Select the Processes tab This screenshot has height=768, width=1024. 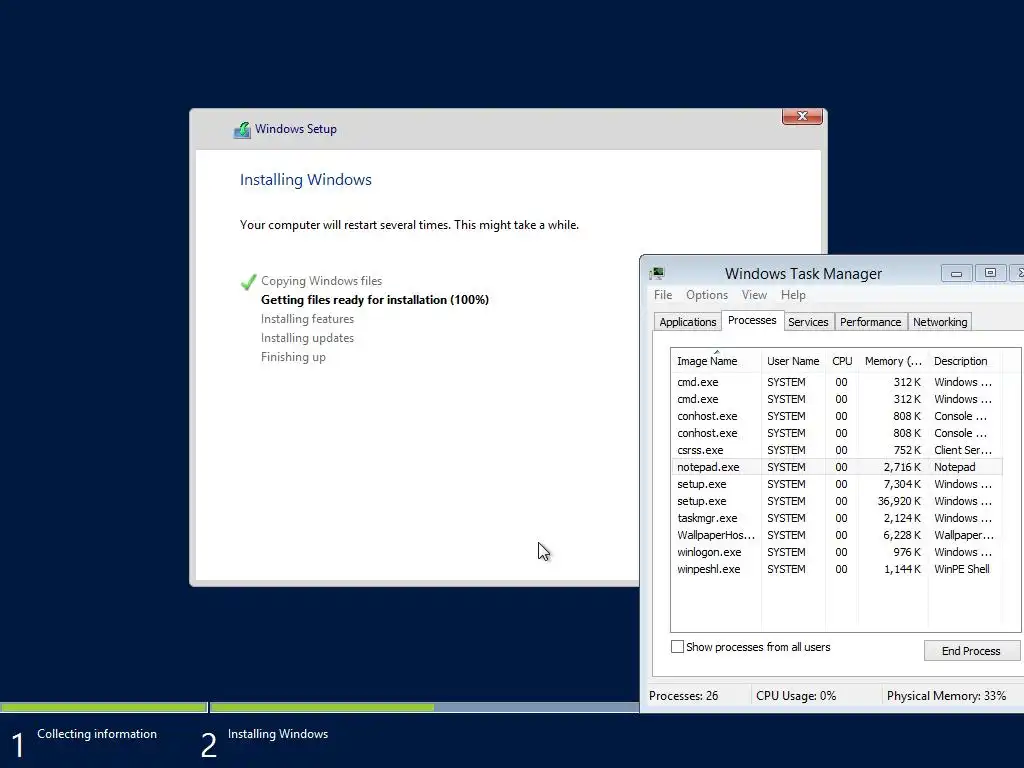point(752,321)
